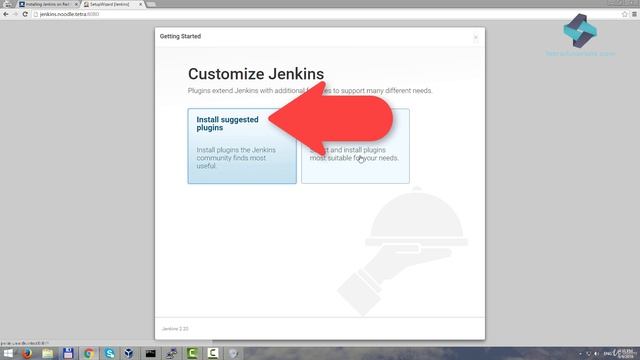Viewport: 640px width, 360px height.
Task: Go back in the browser
Action: [x=6, y=14]
